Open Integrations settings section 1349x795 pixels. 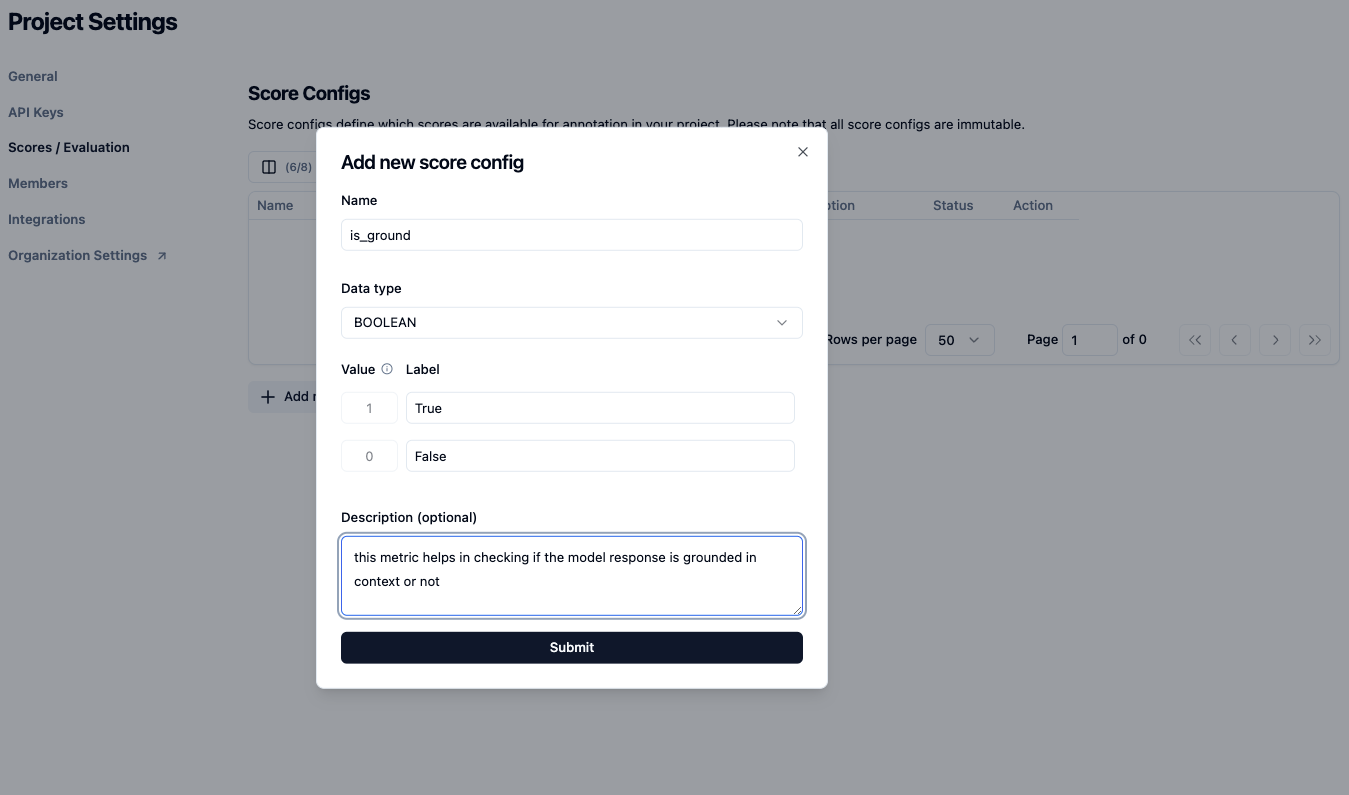pos(47,219)
